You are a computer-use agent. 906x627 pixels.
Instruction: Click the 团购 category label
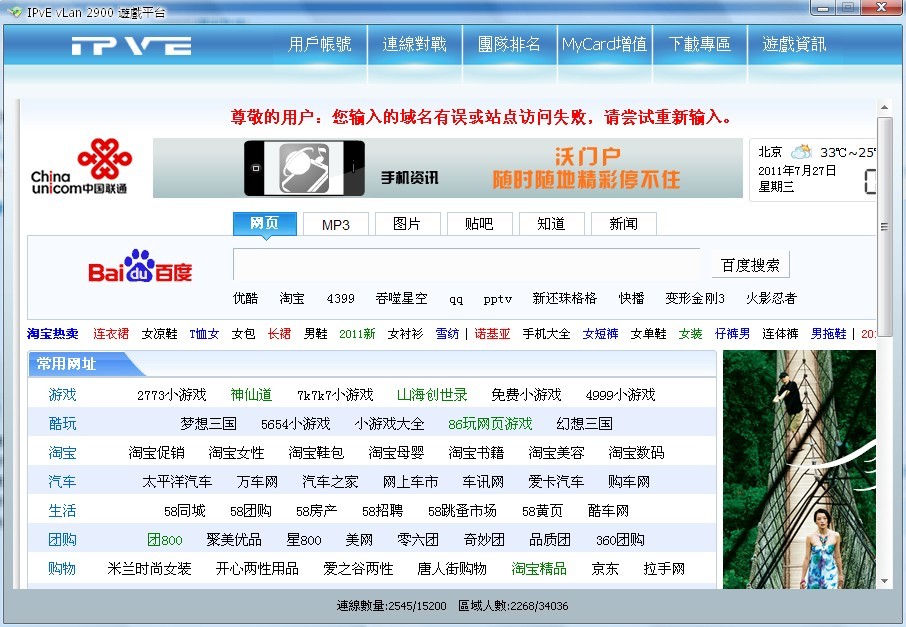pyautogui.click(x=62, y=539)
